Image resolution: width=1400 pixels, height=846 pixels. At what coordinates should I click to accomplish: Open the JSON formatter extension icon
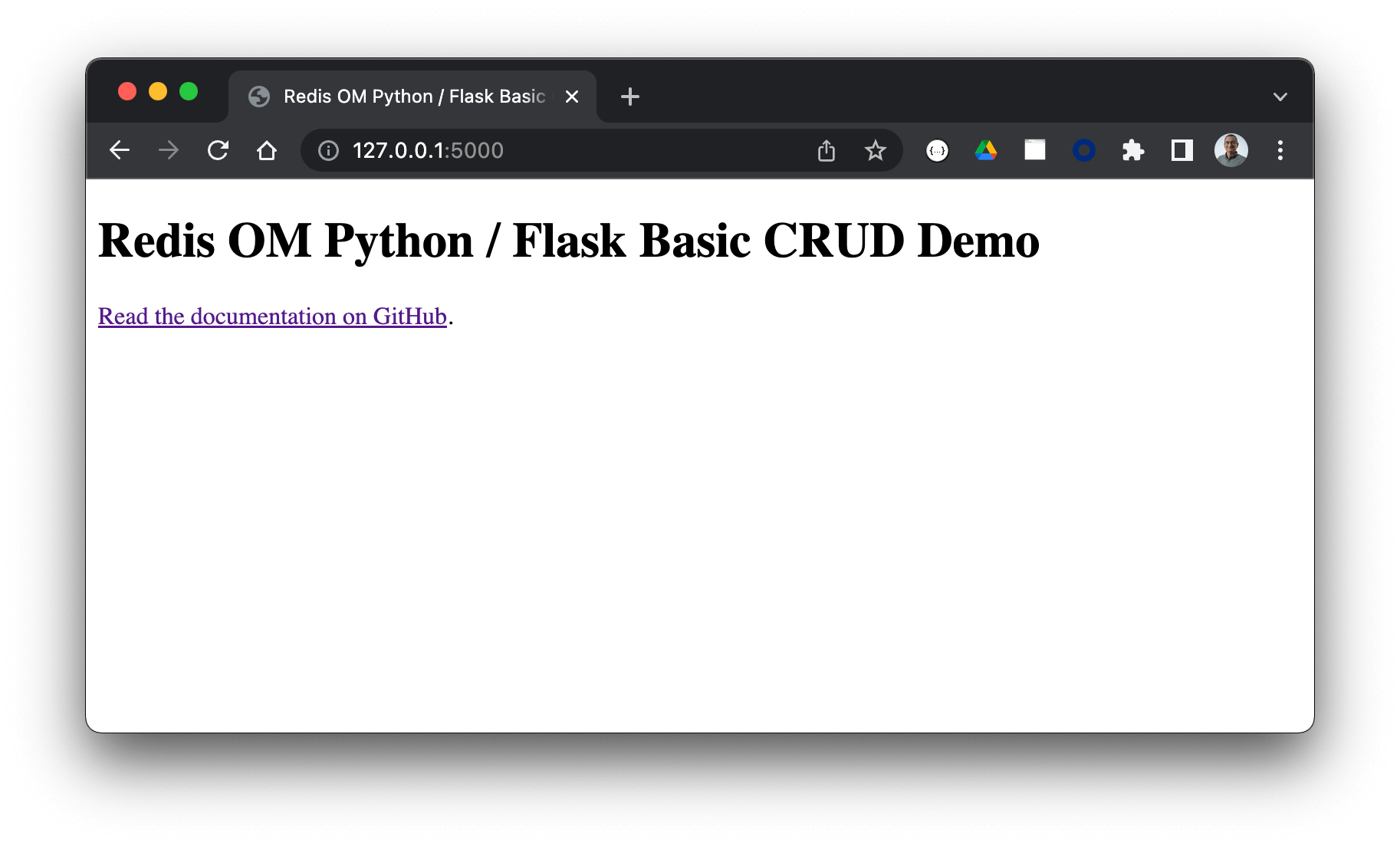coord(937,150)
